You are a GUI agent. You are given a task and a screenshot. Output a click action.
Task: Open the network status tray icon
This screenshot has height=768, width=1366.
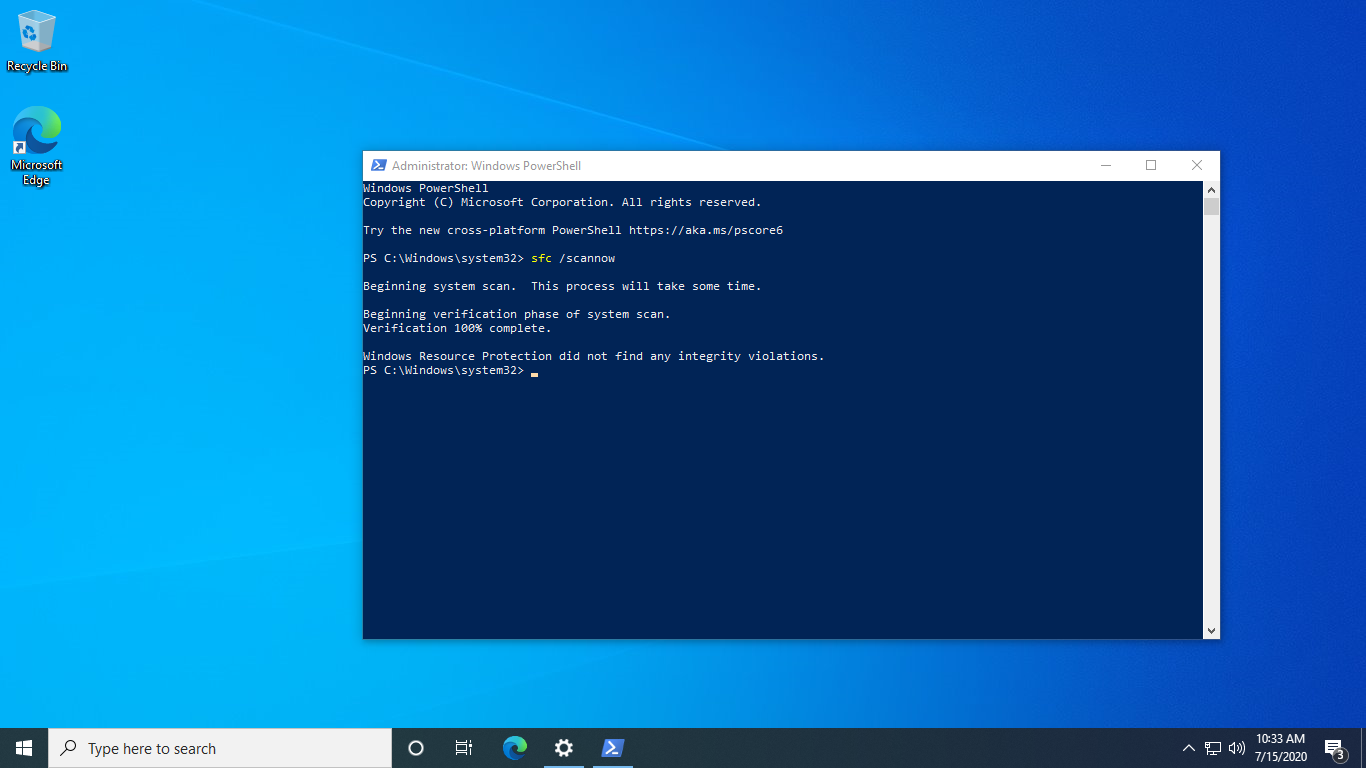click(x=1213, y=748)
